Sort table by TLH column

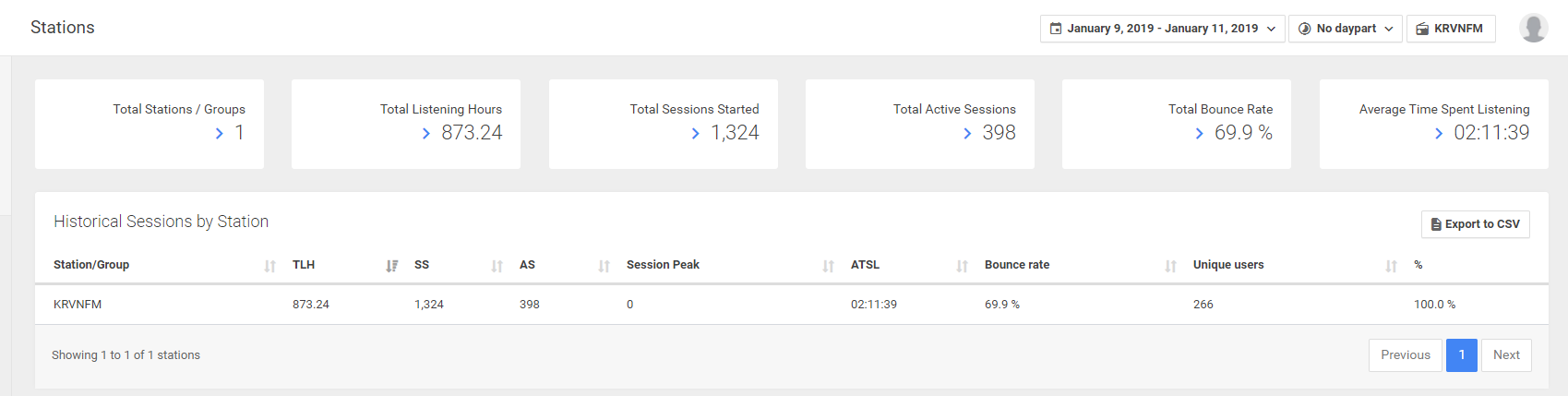tap(391, 266)
